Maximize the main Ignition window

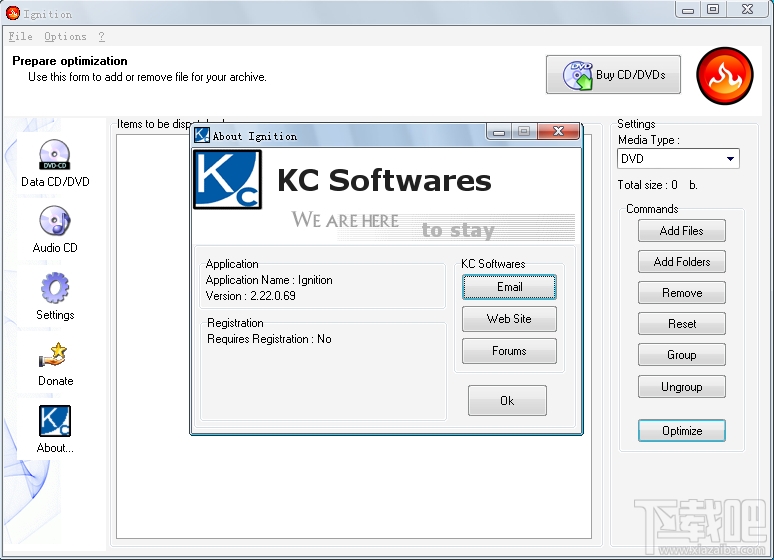coord(713,9)
